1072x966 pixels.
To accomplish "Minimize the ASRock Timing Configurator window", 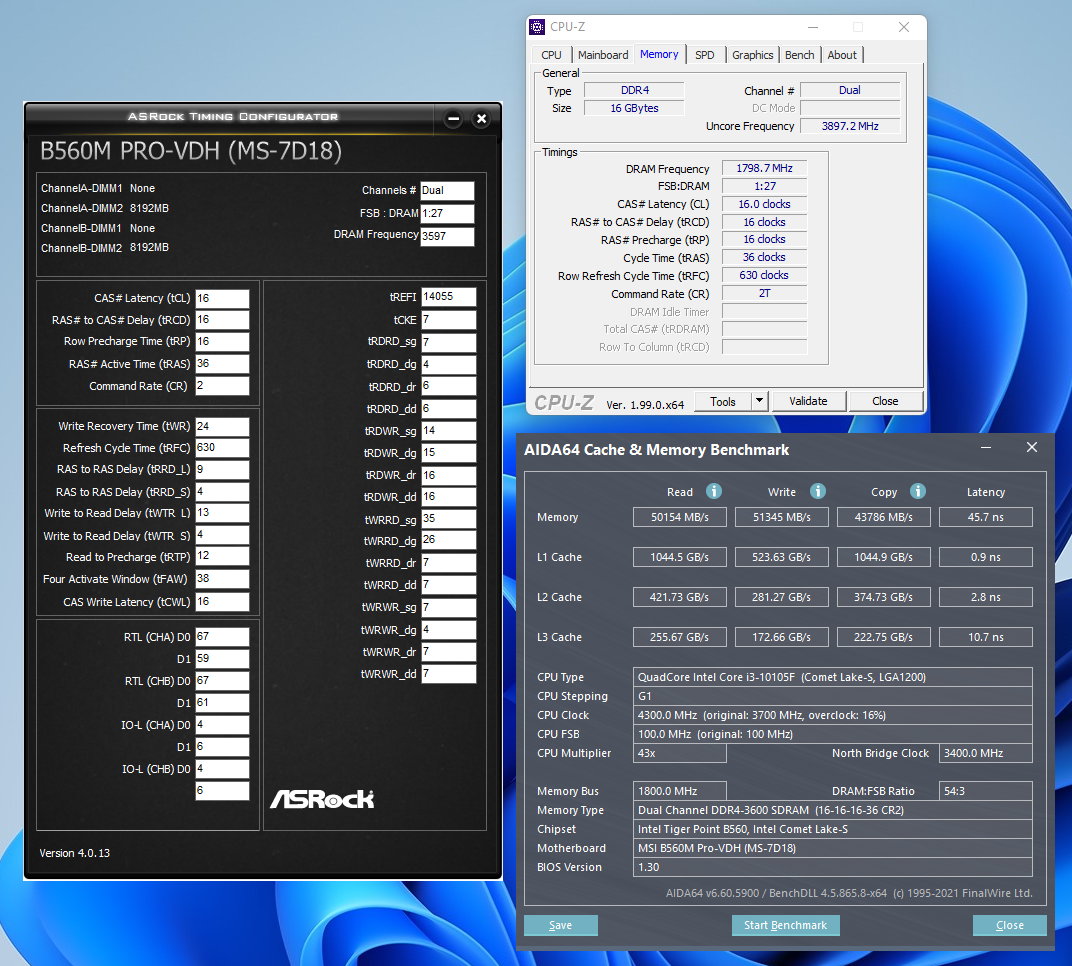I will [453, 119].
